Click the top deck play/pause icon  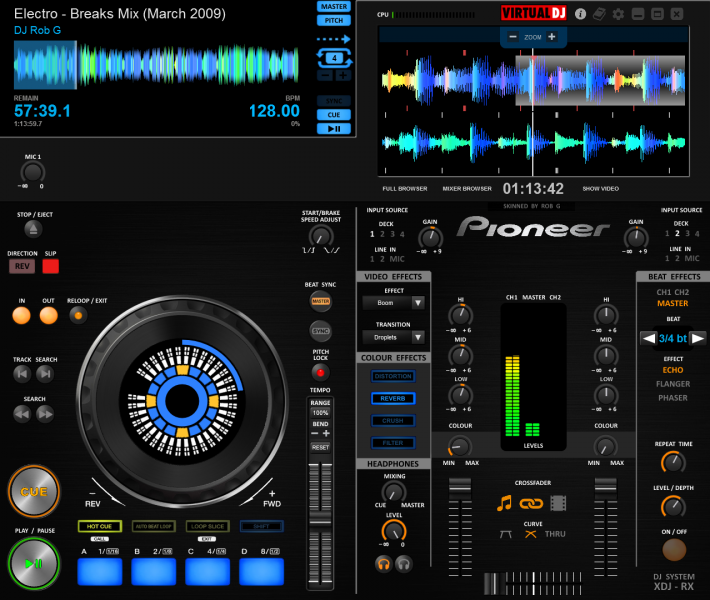point(334,129)
